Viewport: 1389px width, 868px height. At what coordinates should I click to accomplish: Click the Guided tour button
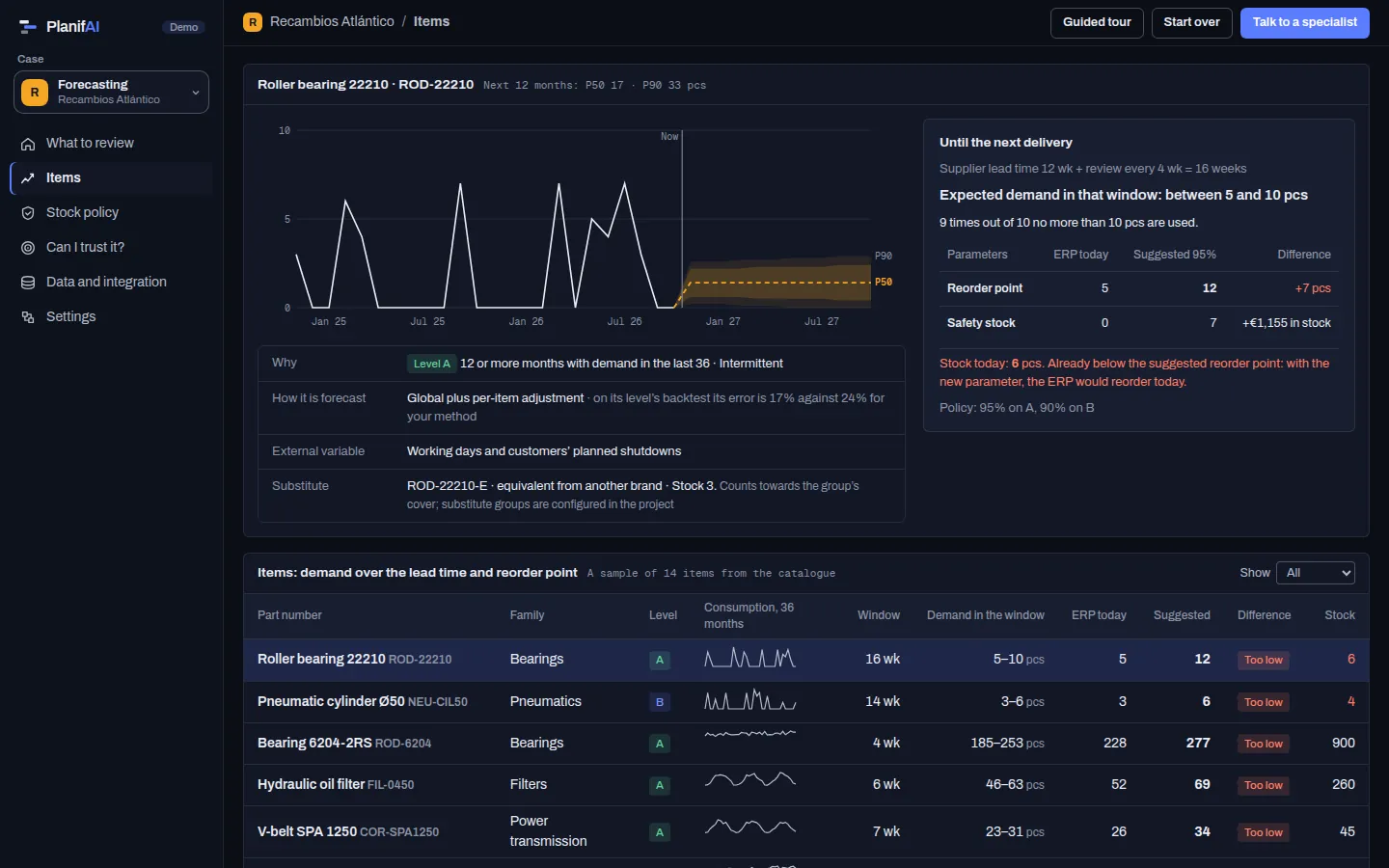coord(1097,22)
